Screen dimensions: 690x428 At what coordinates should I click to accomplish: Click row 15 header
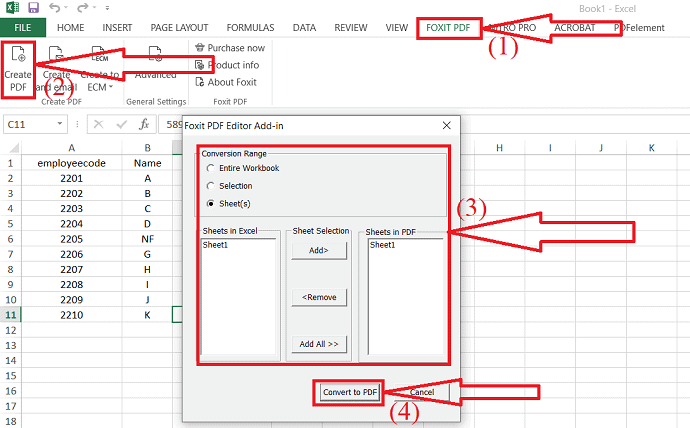(x=11, y=376)
